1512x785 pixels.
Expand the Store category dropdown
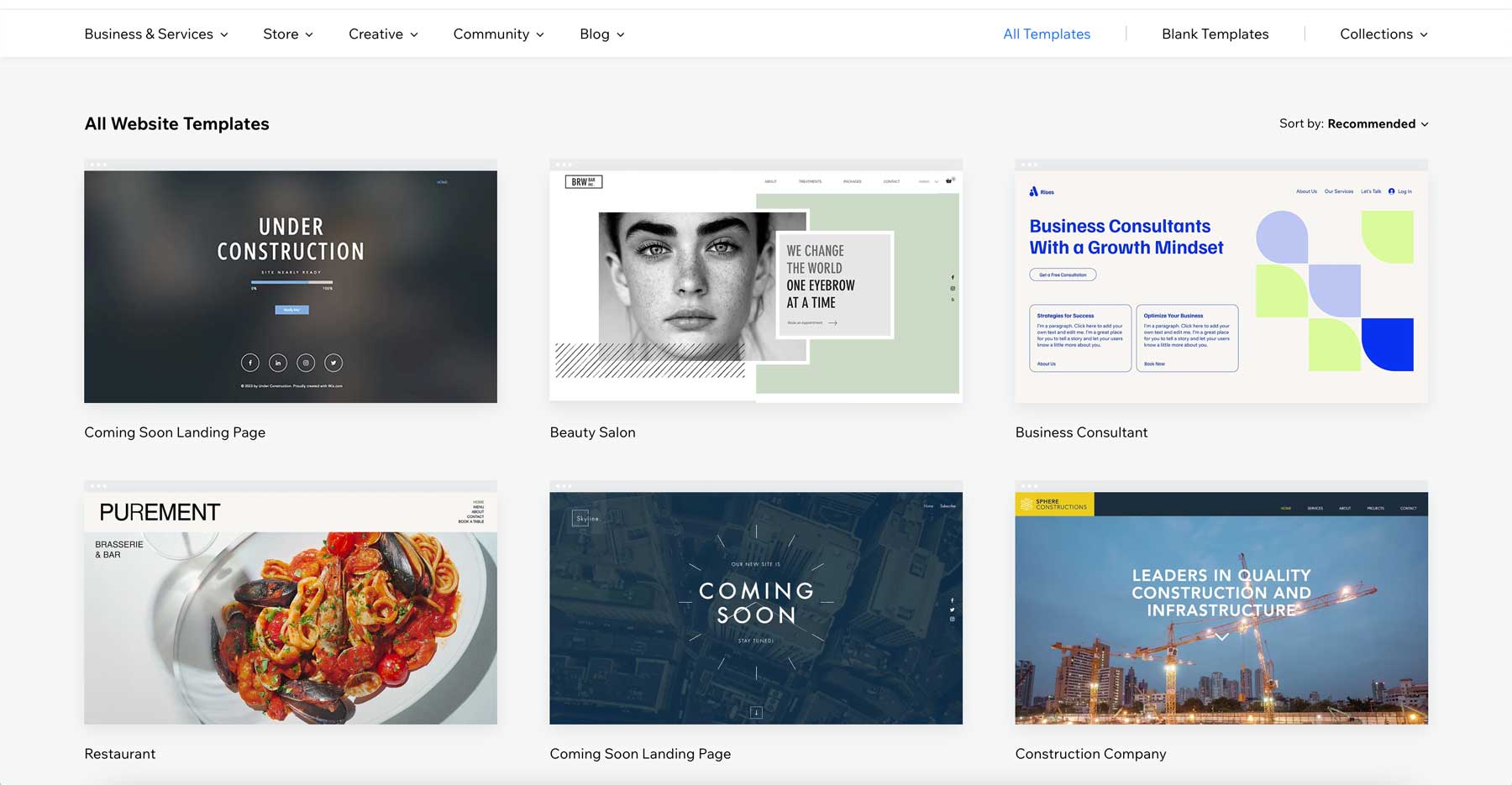point(288,34)
